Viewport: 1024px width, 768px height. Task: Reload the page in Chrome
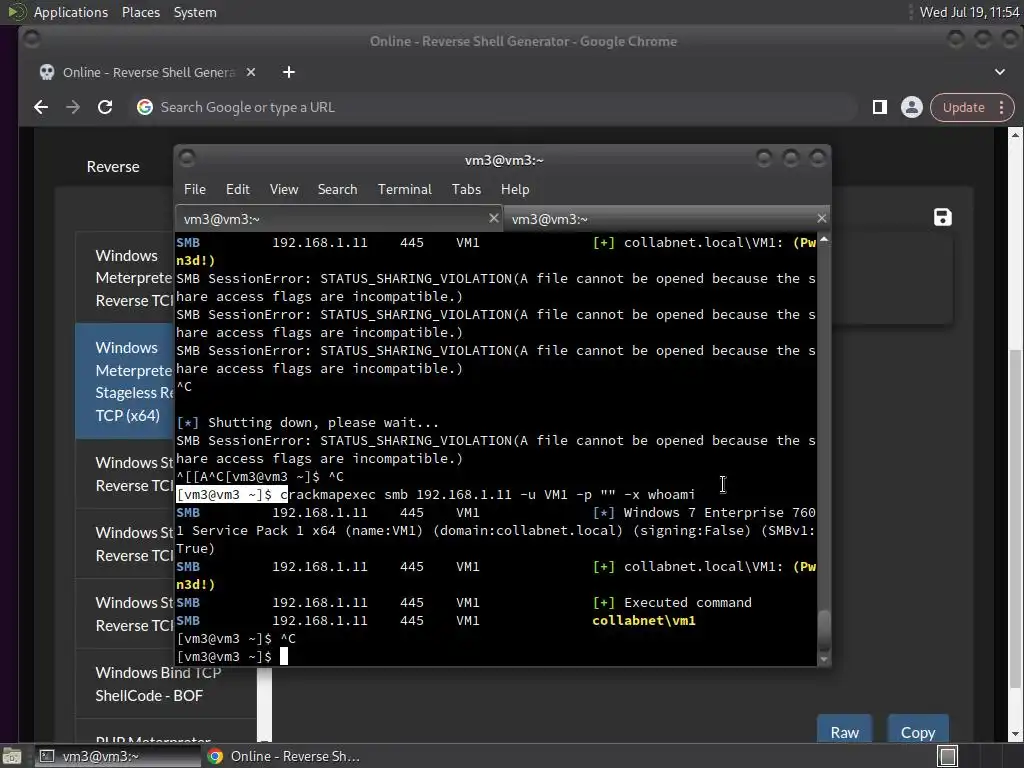click(104, 107)
